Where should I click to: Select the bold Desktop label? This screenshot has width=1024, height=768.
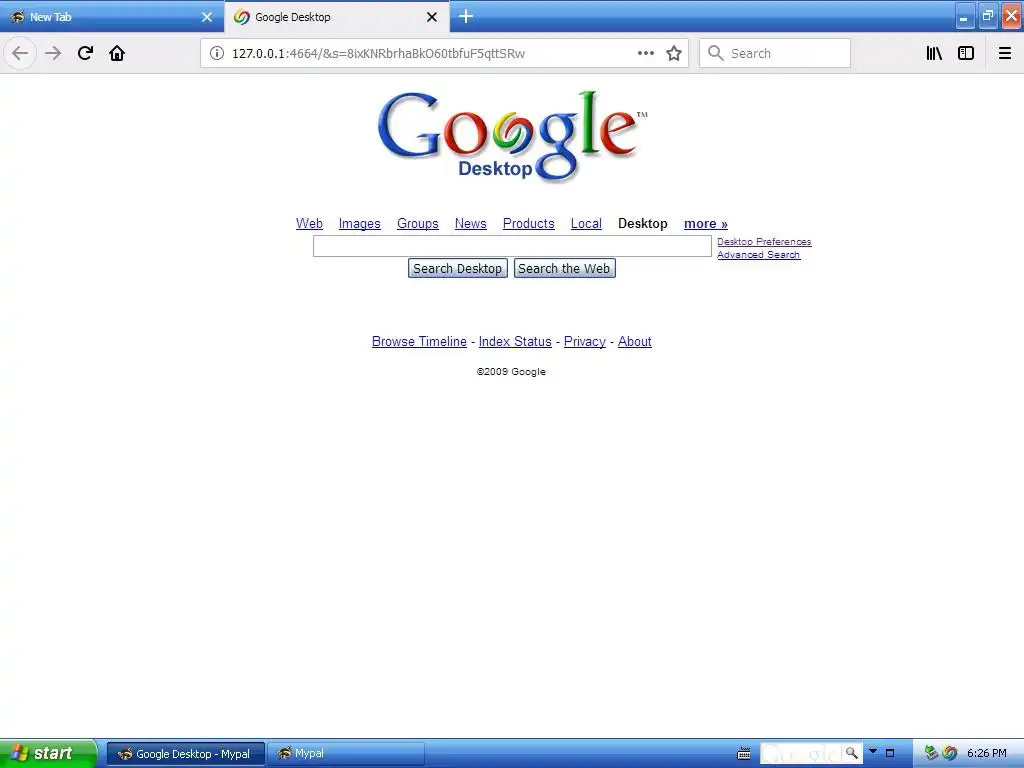tap(643, 223)
